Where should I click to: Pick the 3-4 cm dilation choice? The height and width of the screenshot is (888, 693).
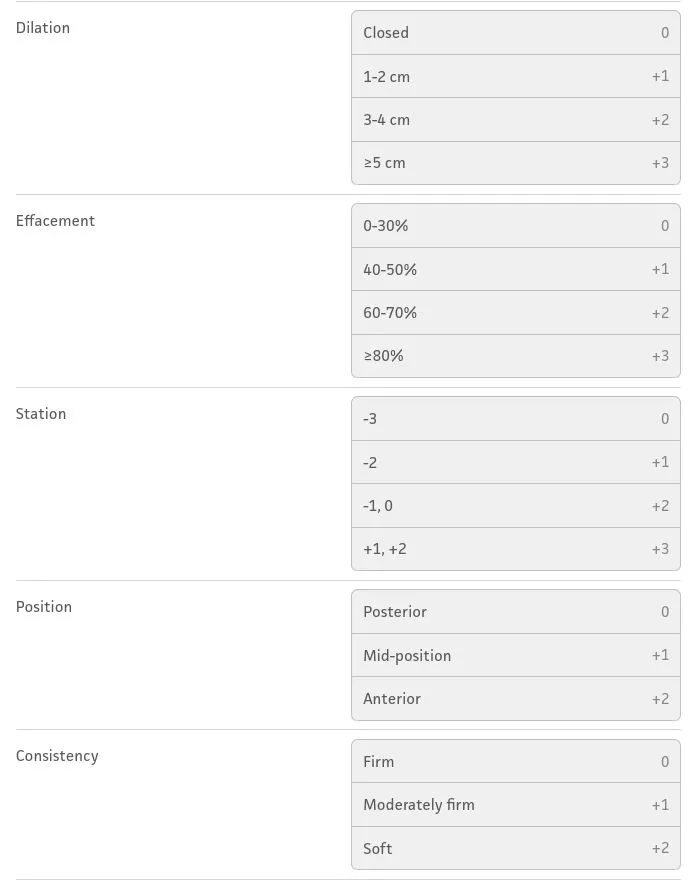click(515, 120)
